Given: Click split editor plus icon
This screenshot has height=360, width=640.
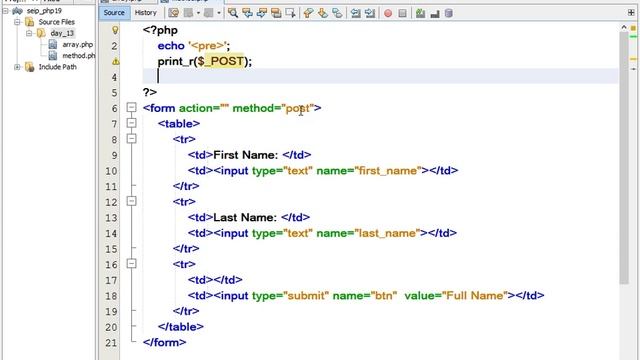Looking at the screenshot, I should pyautogui.click(x=631, y=13).
